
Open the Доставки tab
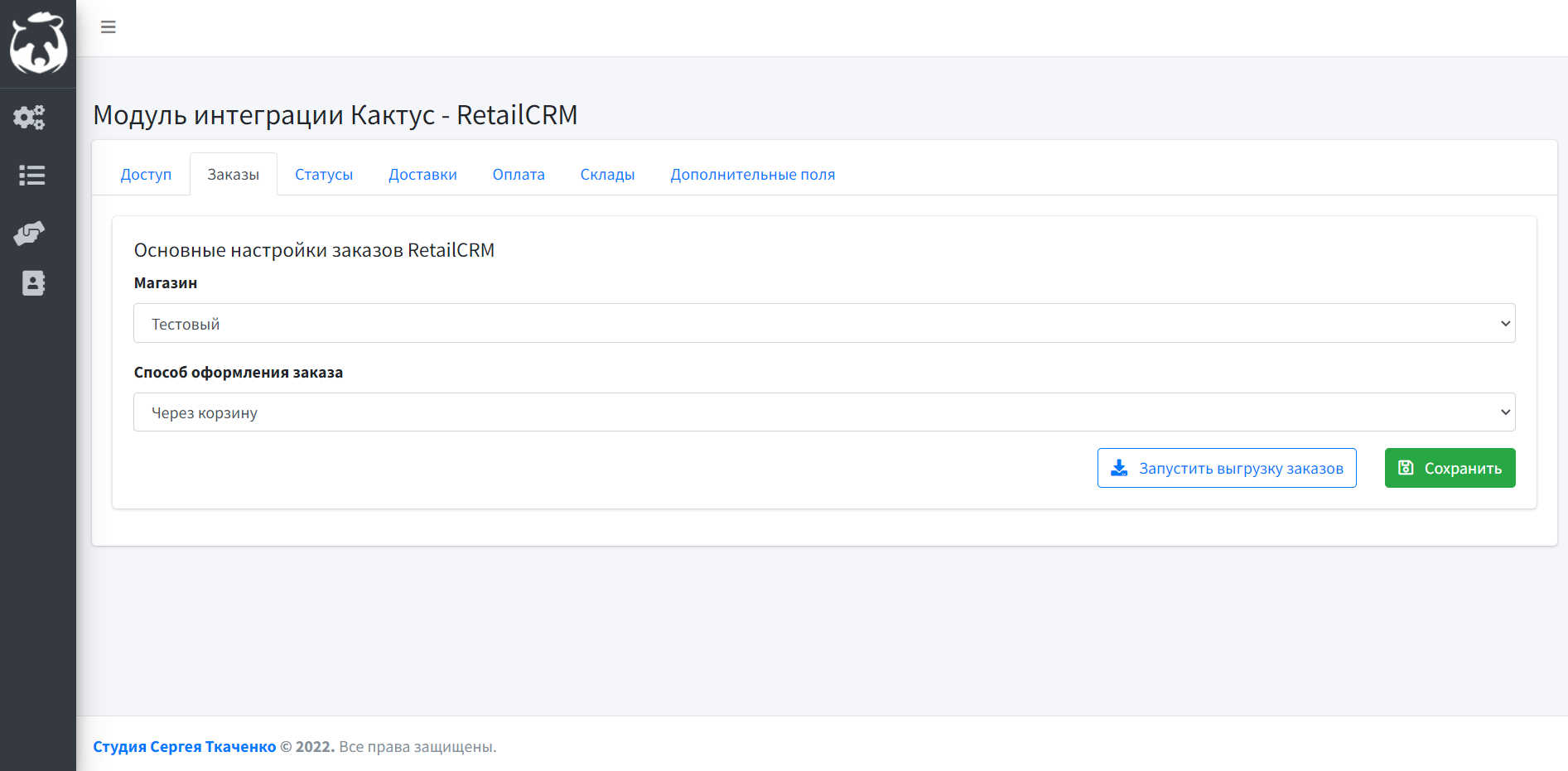click(x=423, y=175)
